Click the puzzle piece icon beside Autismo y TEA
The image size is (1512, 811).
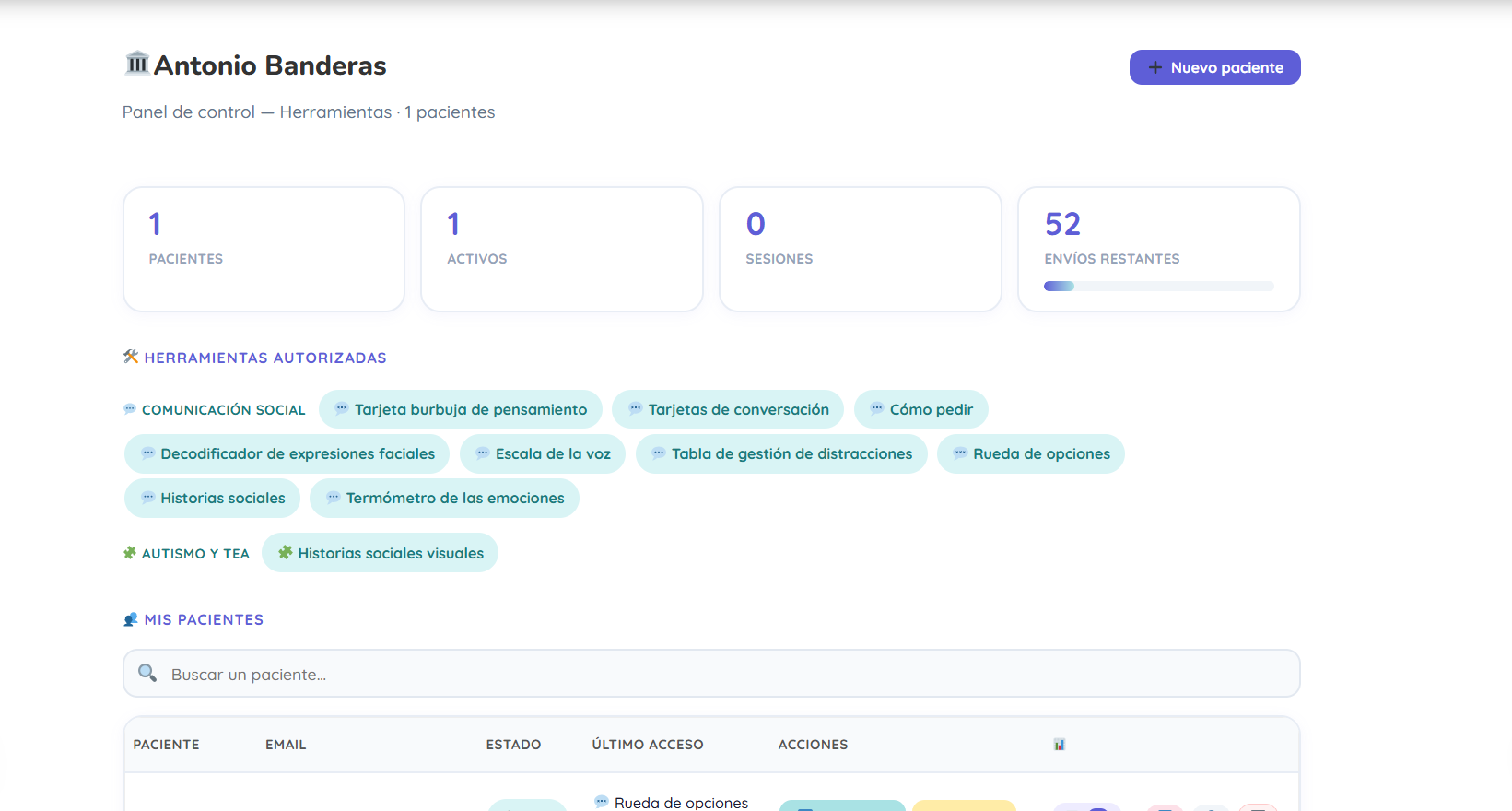tap(130, 553)
